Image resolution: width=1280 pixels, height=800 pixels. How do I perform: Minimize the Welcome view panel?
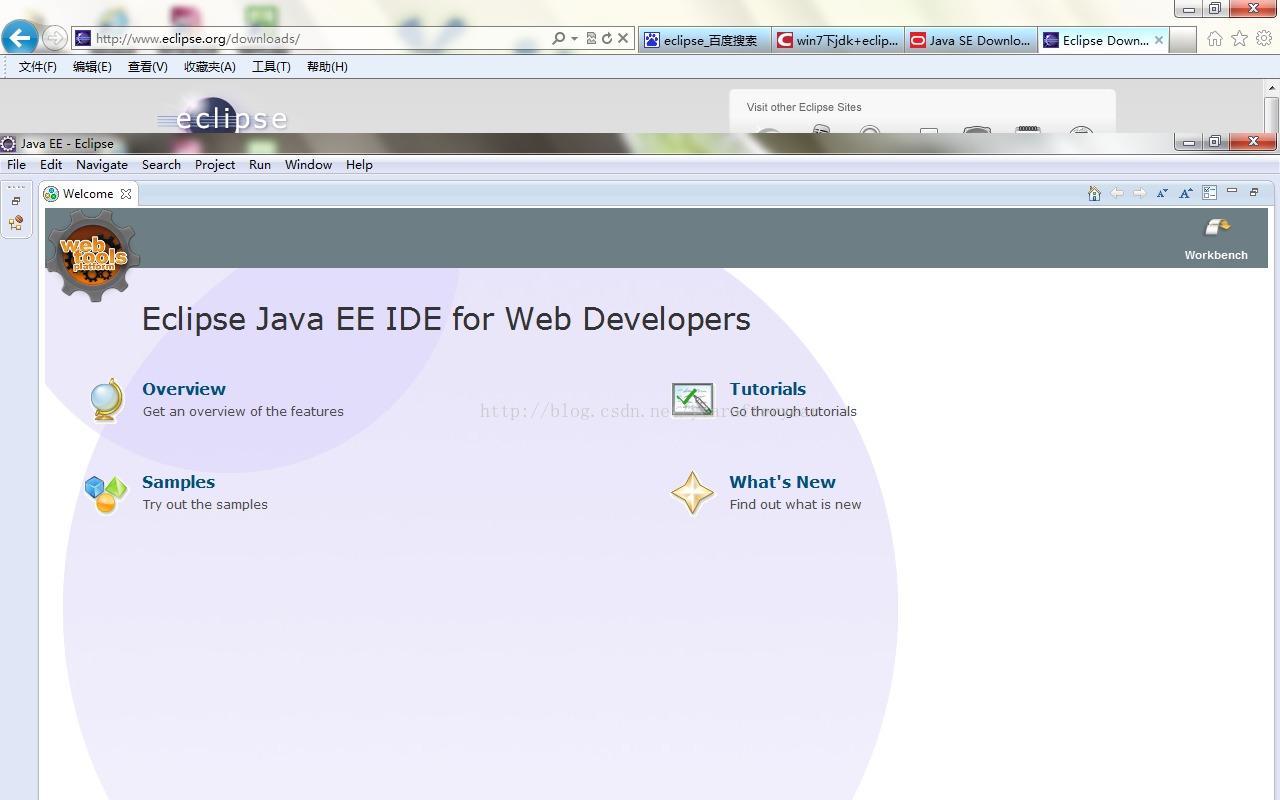point(1232,191)
